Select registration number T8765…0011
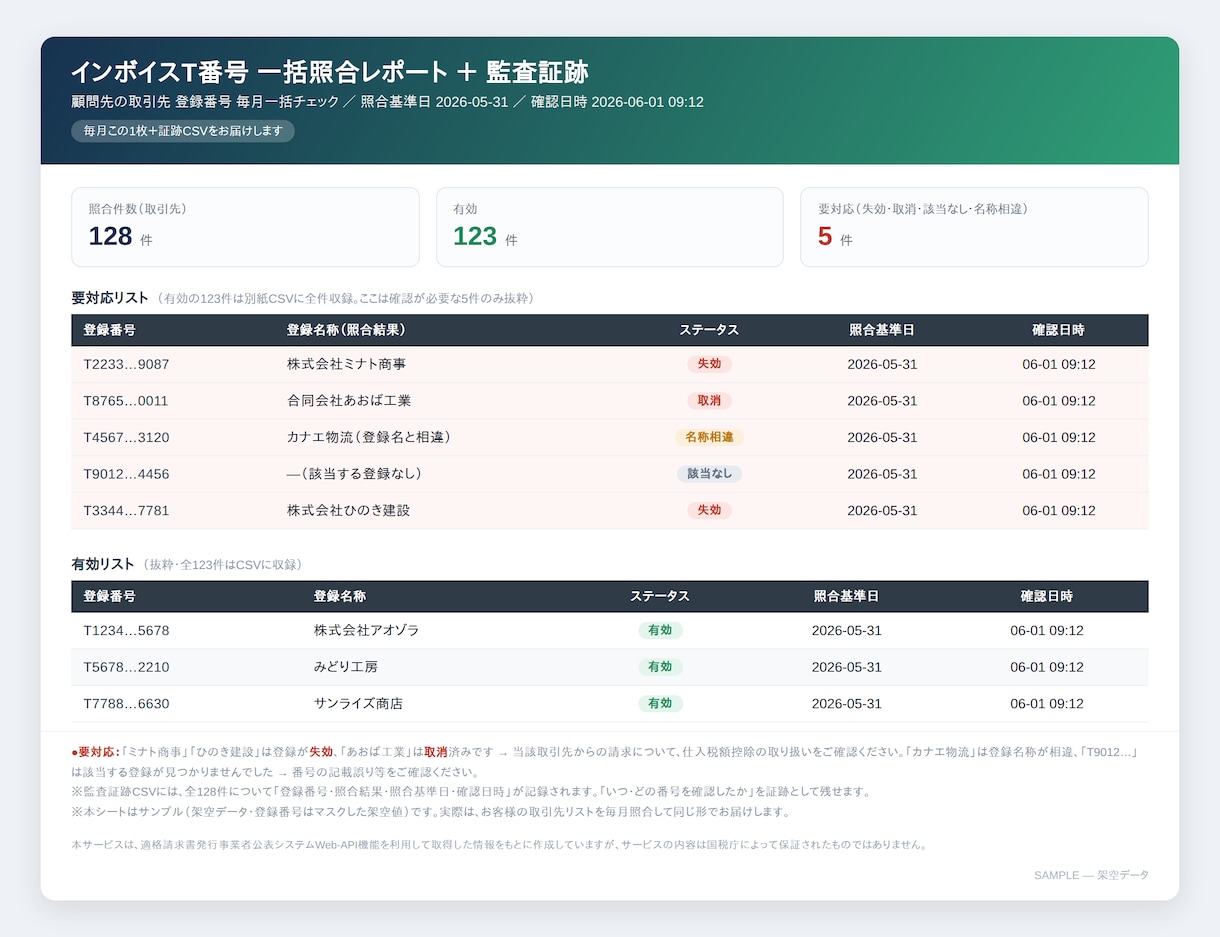 tap(126, 401)
